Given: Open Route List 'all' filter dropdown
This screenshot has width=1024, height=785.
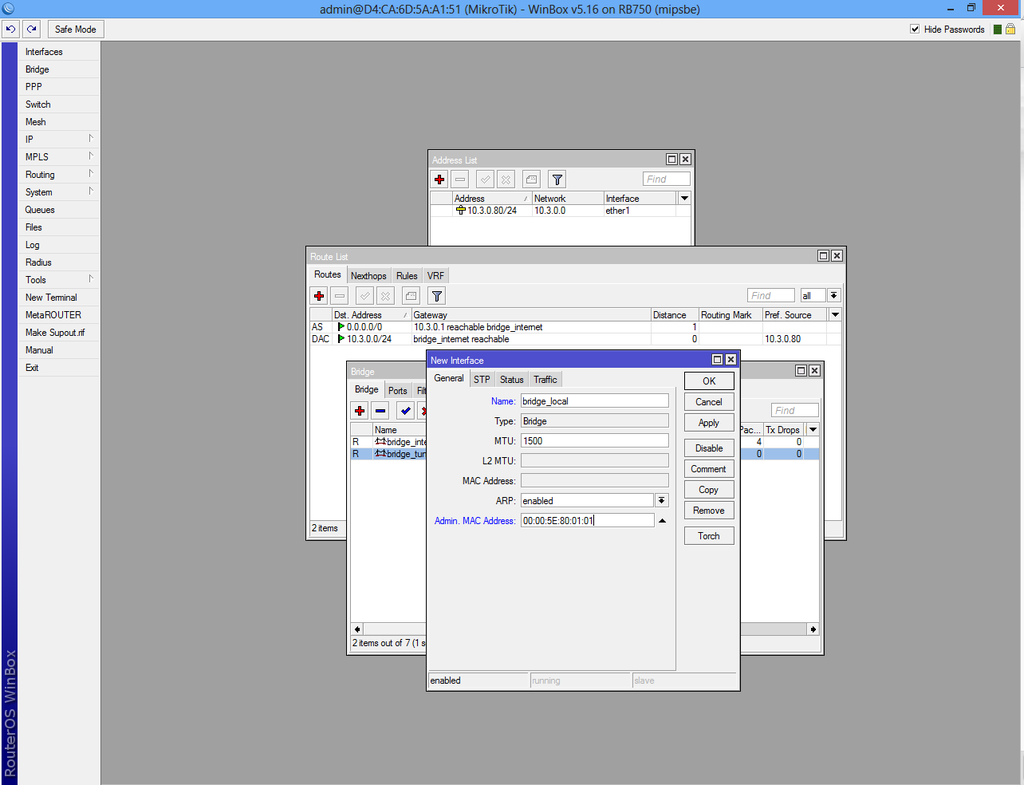Looking at the screenshot, I should click(x=833, y=296).
